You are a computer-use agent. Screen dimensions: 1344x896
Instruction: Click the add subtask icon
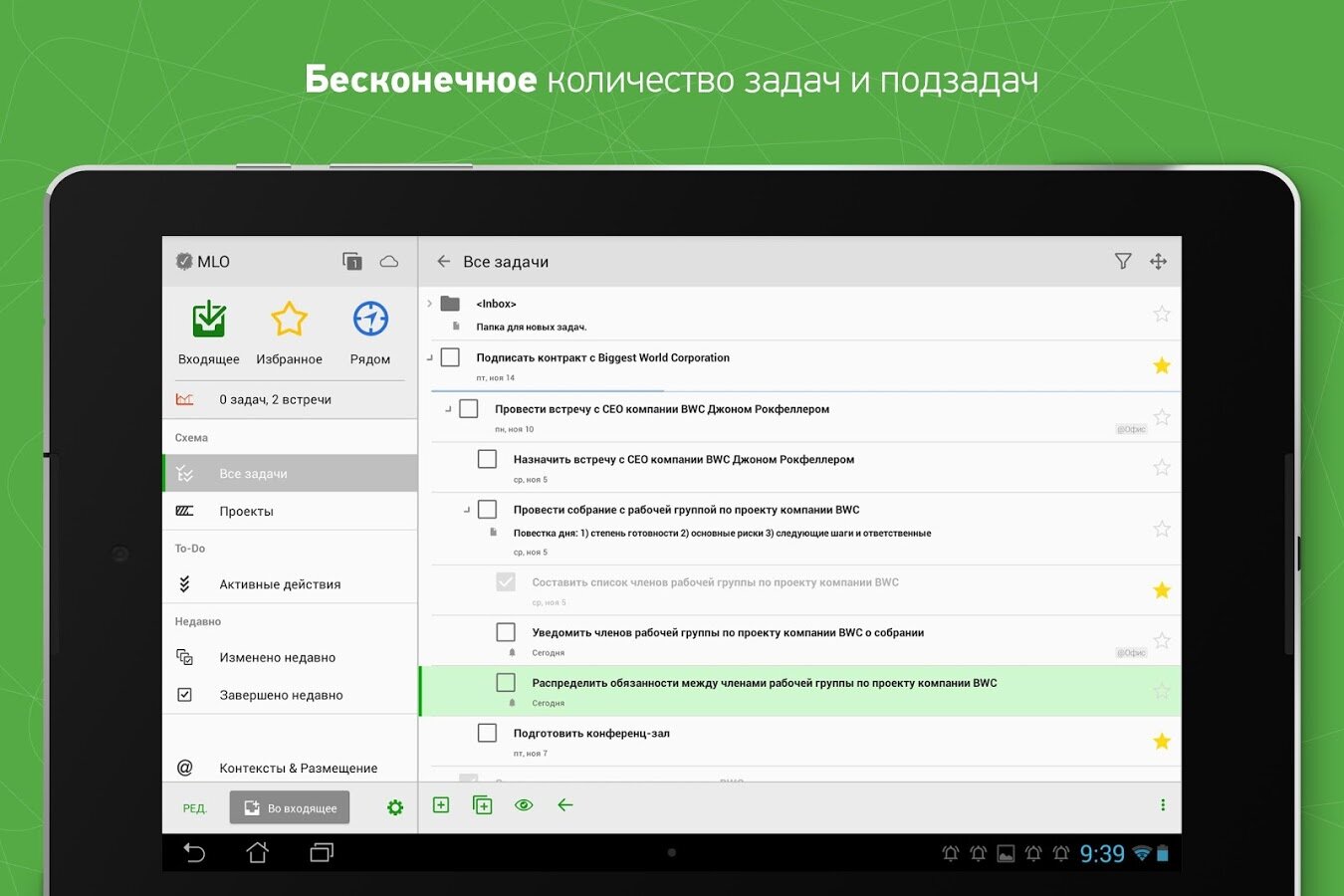[483, 805]
